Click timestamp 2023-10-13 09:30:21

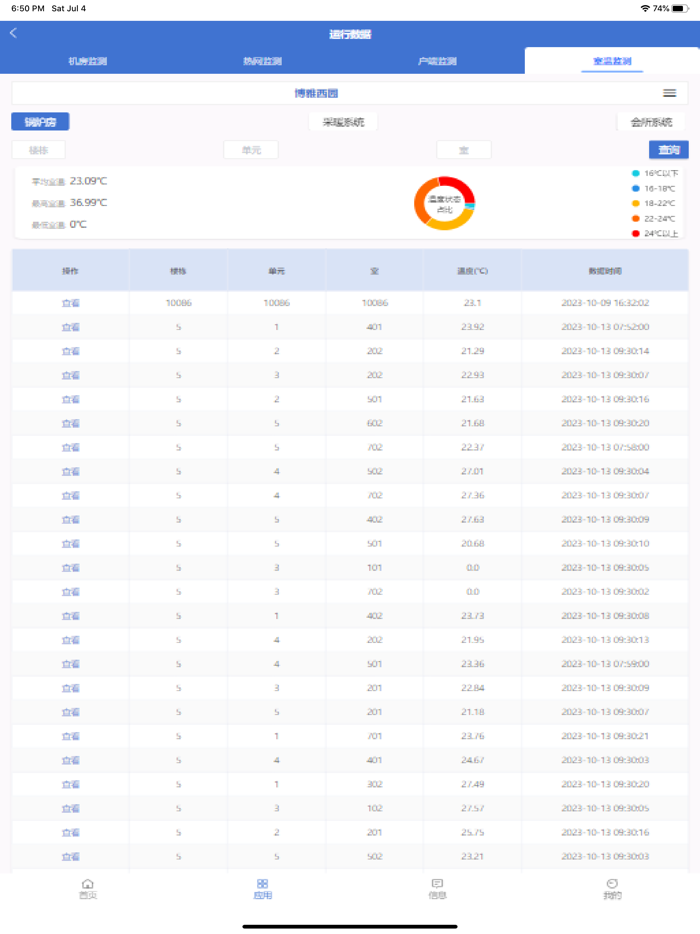(605, 736)
